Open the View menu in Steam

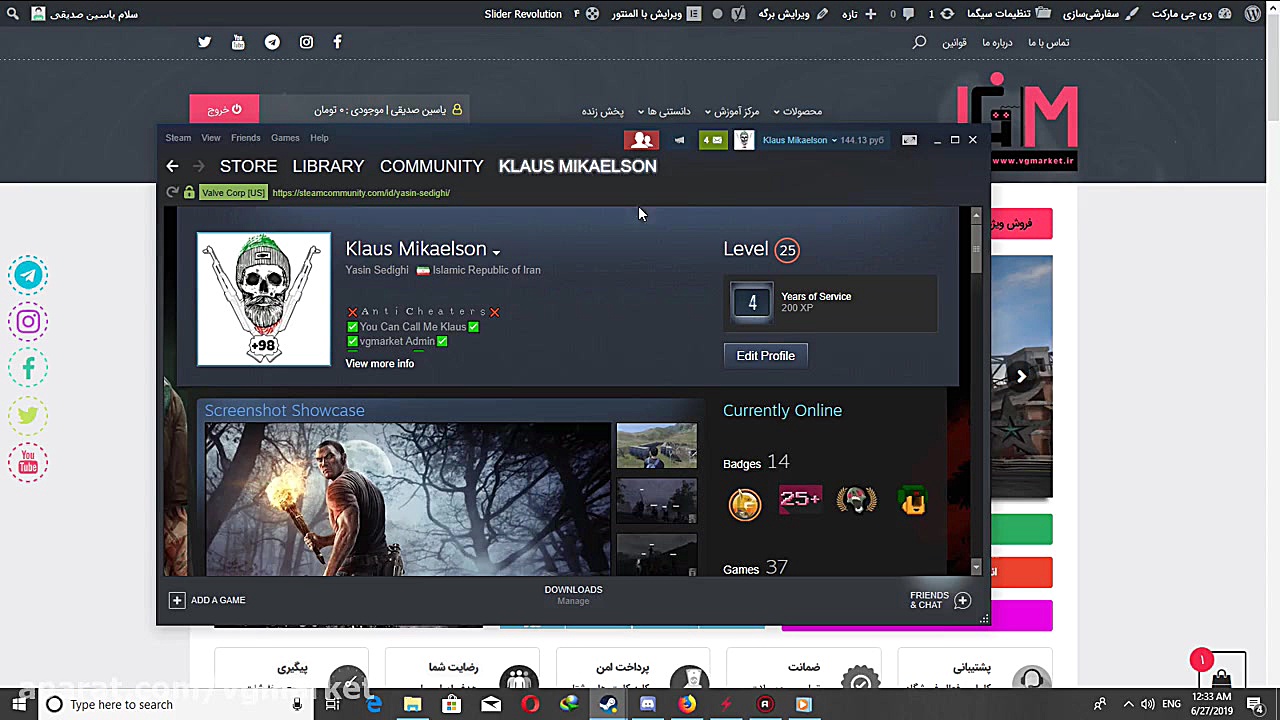click(211, 138)
